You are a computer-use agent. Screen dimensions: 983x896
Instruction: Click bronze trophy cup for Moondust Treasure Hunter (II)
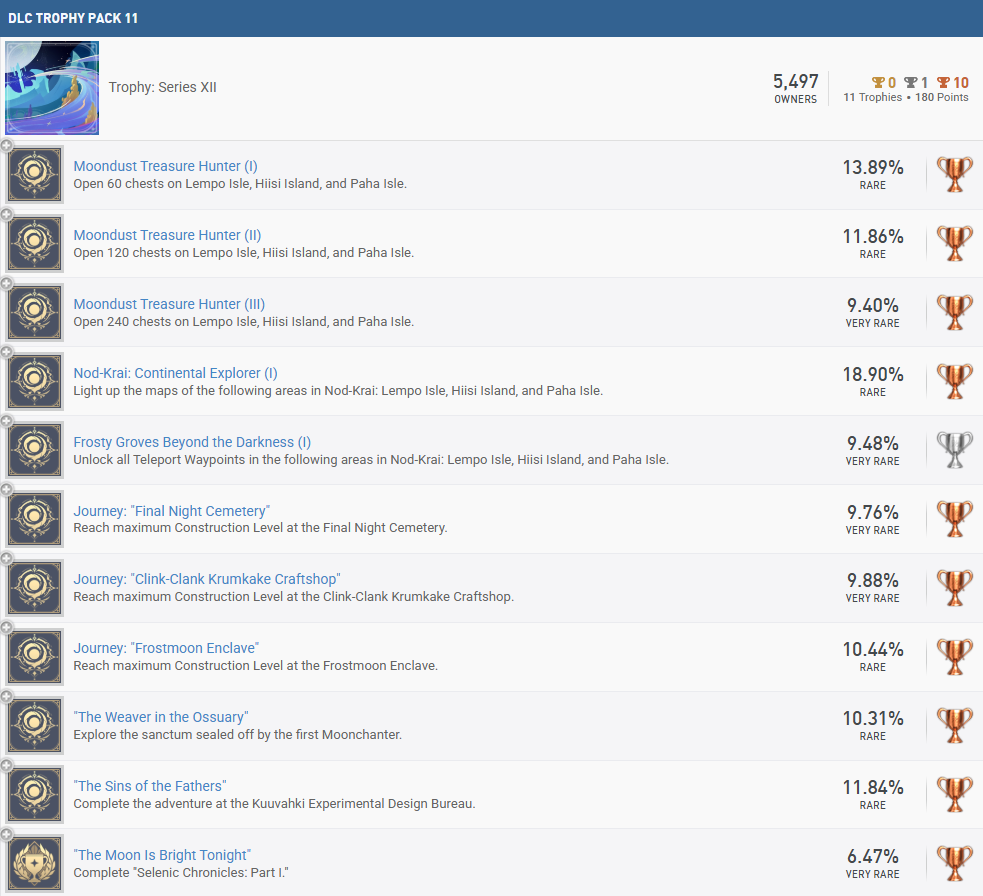954,243
